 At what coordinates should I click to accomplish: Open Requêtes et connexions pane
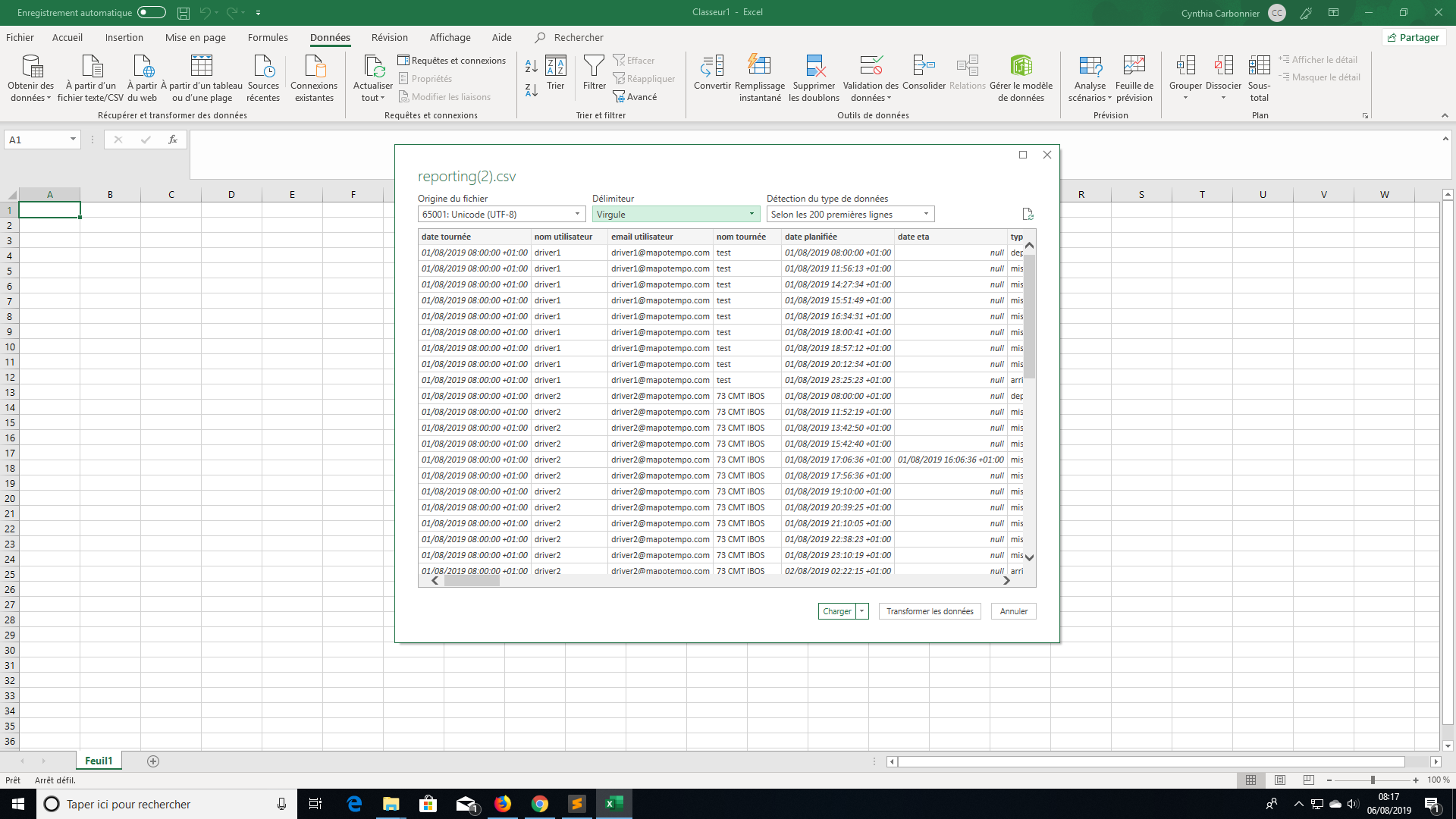tap(452, 60)
